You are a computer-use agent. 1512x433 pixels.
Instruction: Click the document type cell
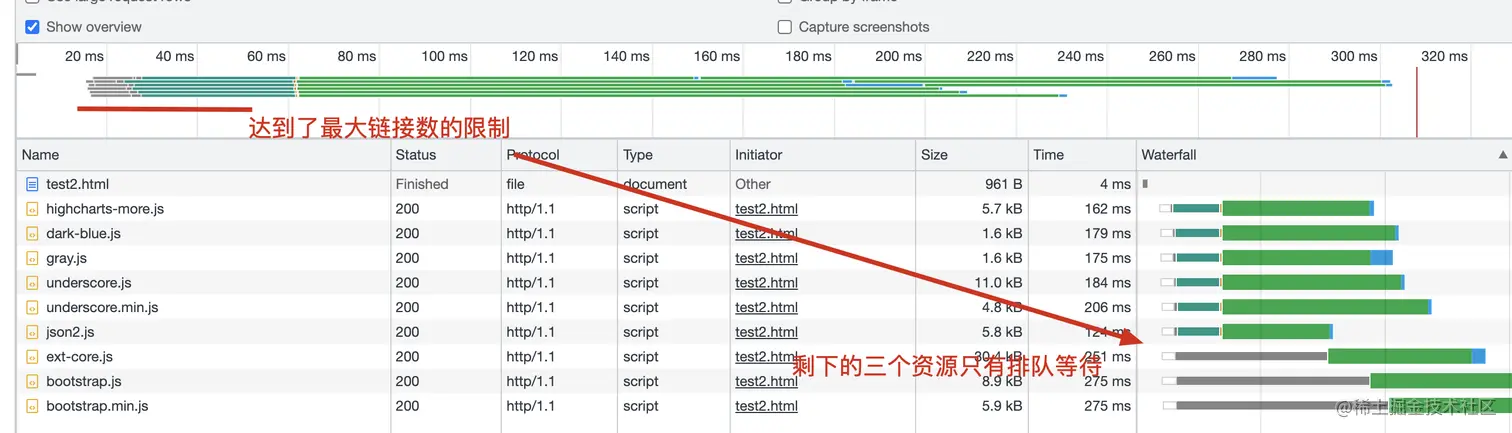[655, 184]
